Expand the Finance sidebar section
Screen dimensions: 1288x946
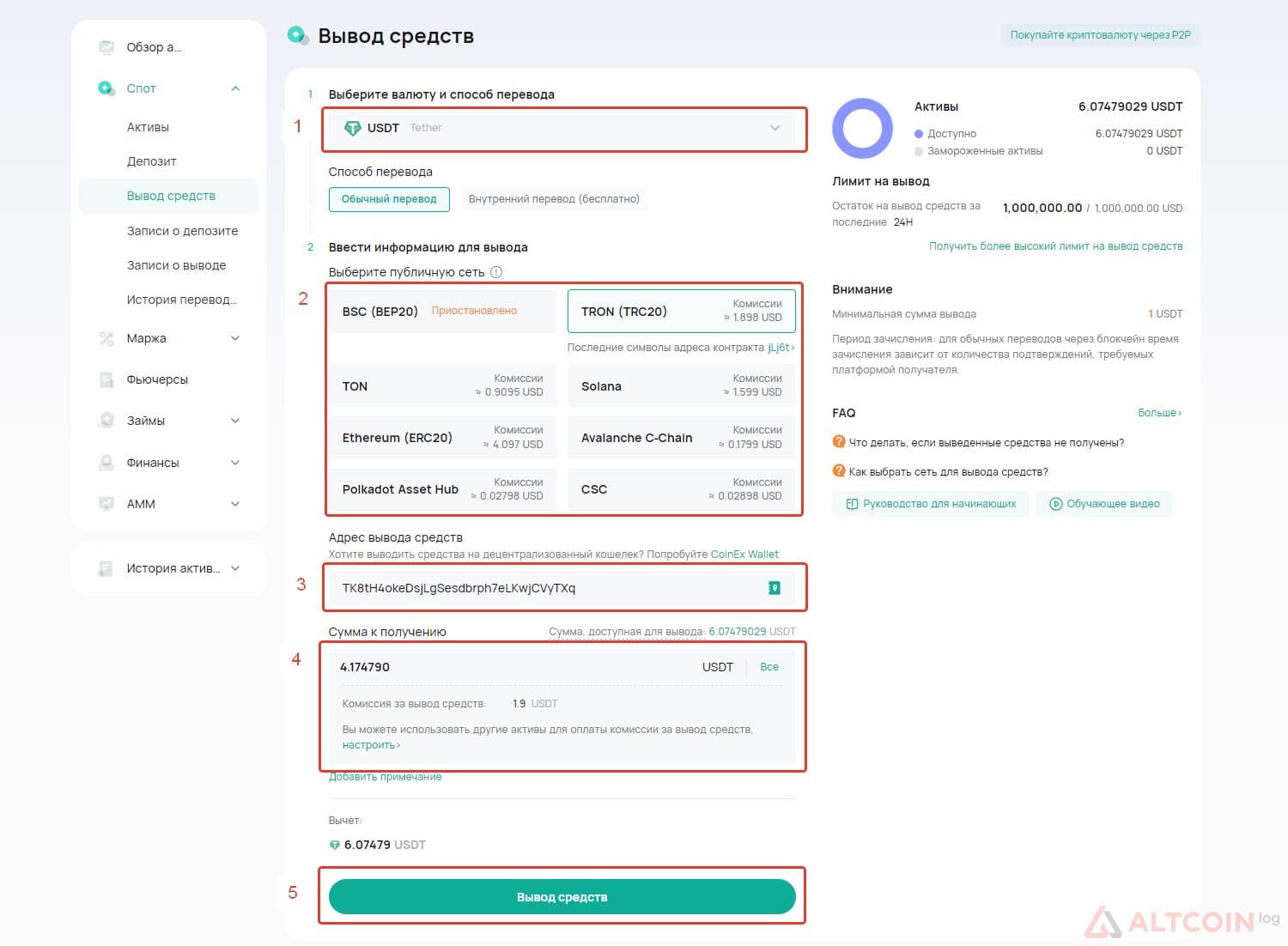click(235, 463)
